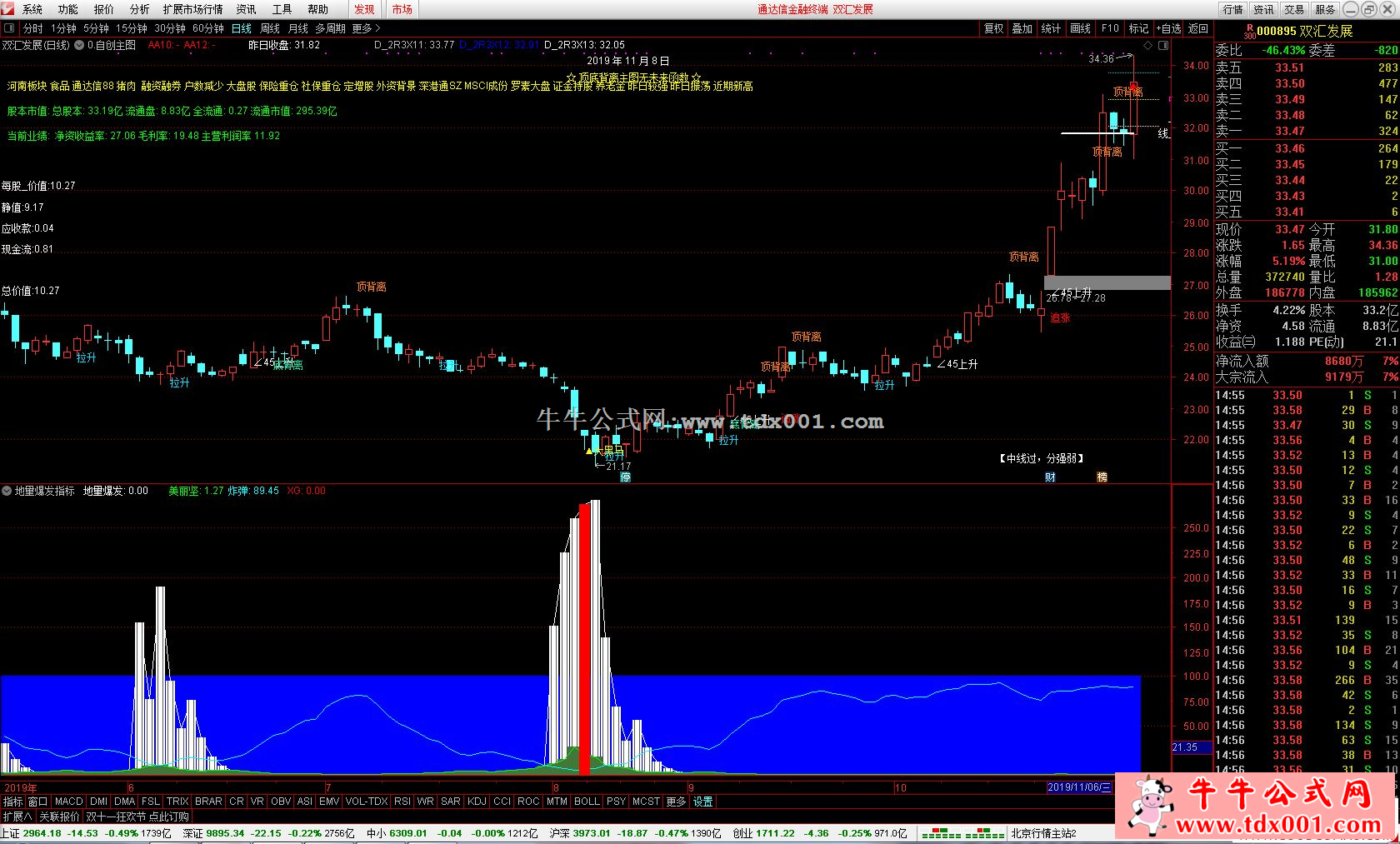
Task: Click the diamond icon at chart top-right
Action: [1147, 45]
